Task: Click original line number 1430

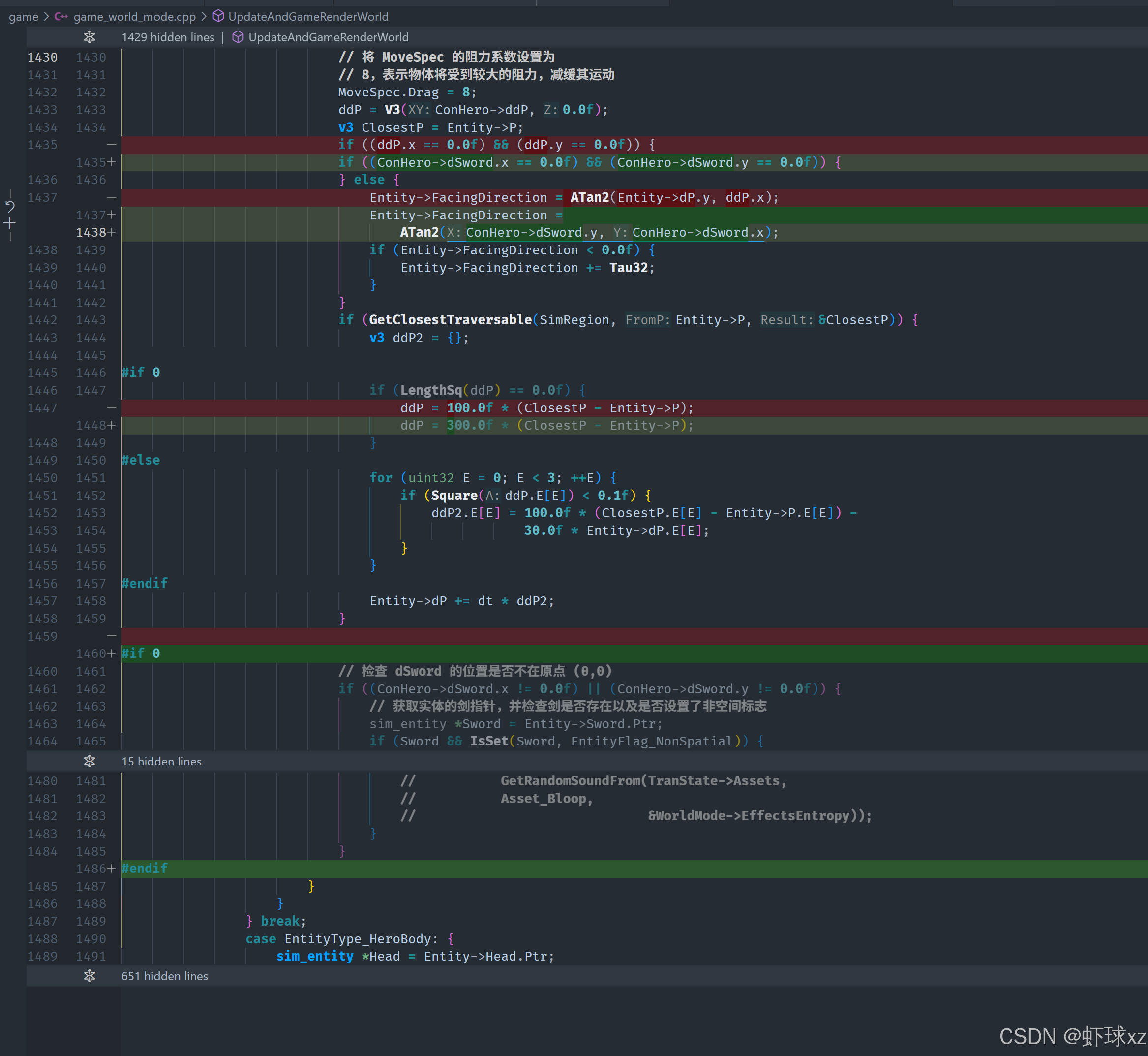Action: tap(42, 57)
